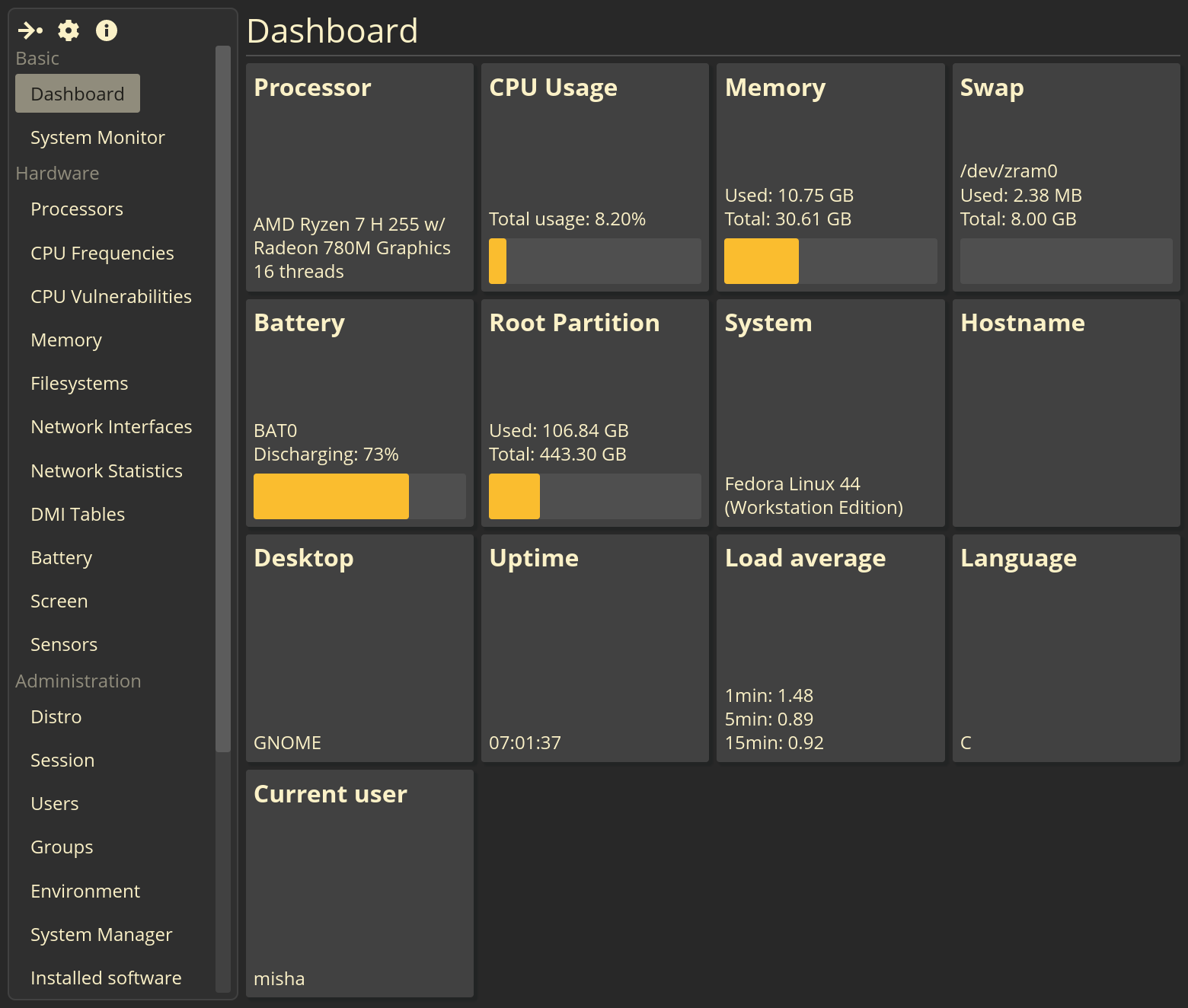Open System Manager page
This screenshot has height=1008, width=1188.
(101, 934)
